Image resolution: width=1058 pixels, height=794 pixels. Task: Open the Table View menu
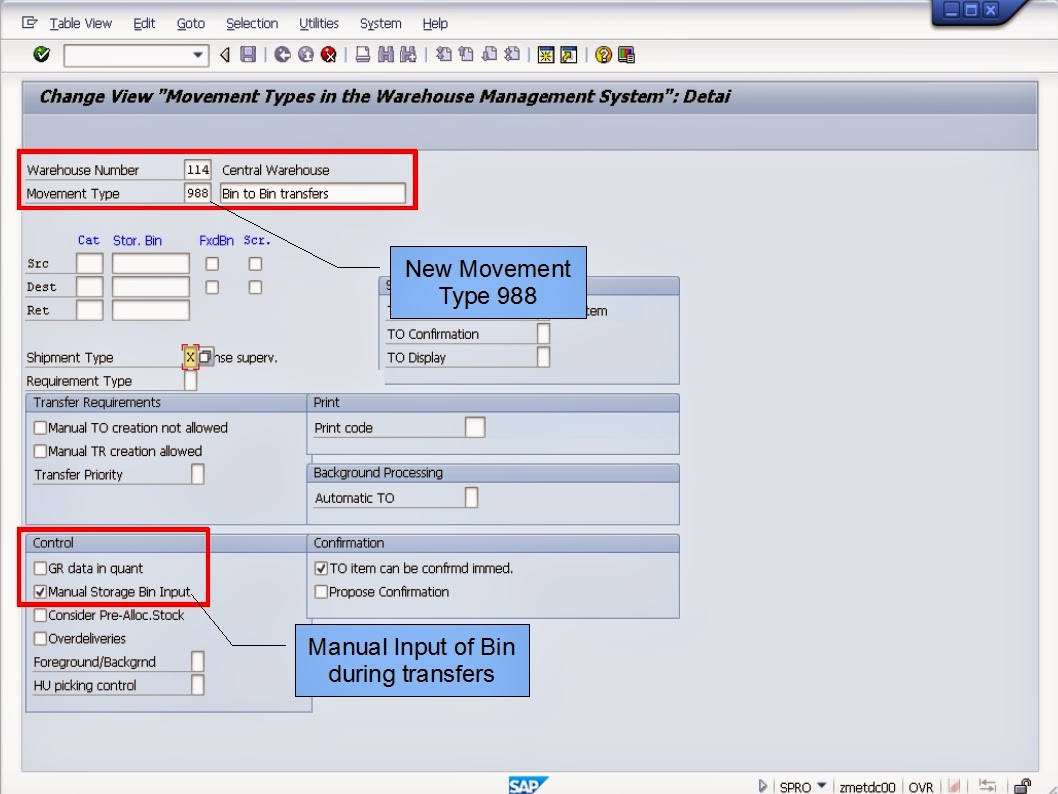80,23
